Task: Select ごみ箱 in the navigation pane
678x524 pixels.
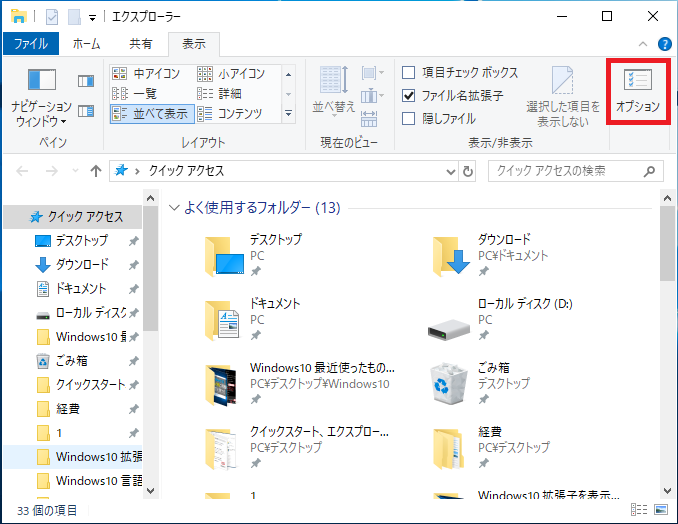Action: point(73,361)
